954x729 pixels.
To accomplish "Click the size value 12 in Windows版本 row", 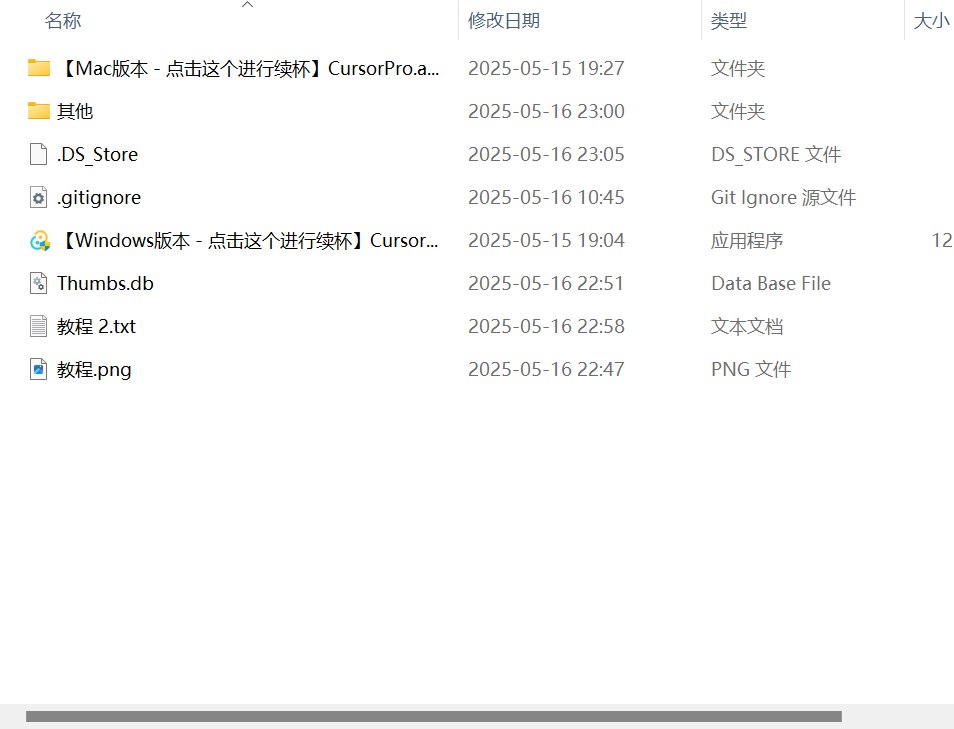I will tap(942, 240).
